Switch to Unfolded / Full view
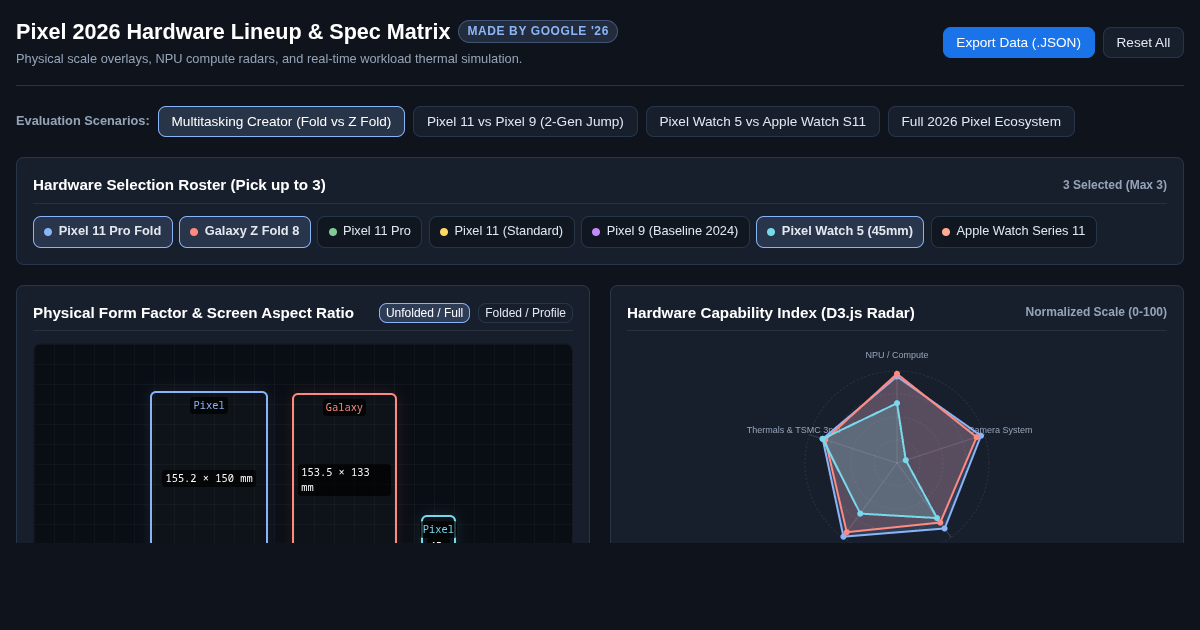Image resolution: width=1200 pixels, height=630 pixels. point(424,313)
